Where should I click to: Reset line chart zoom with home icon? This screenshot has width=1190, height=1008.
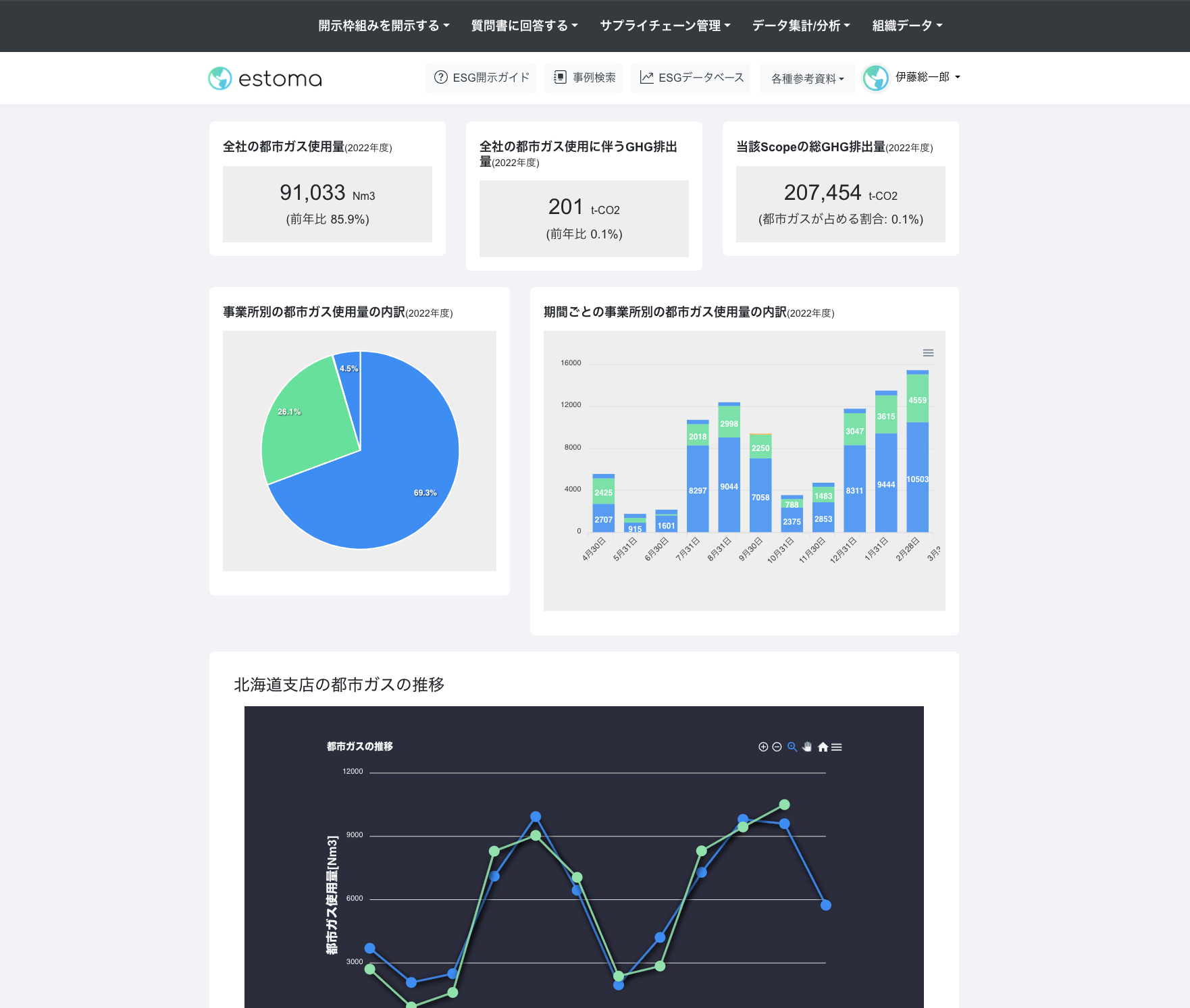click(x=823, y=747)
